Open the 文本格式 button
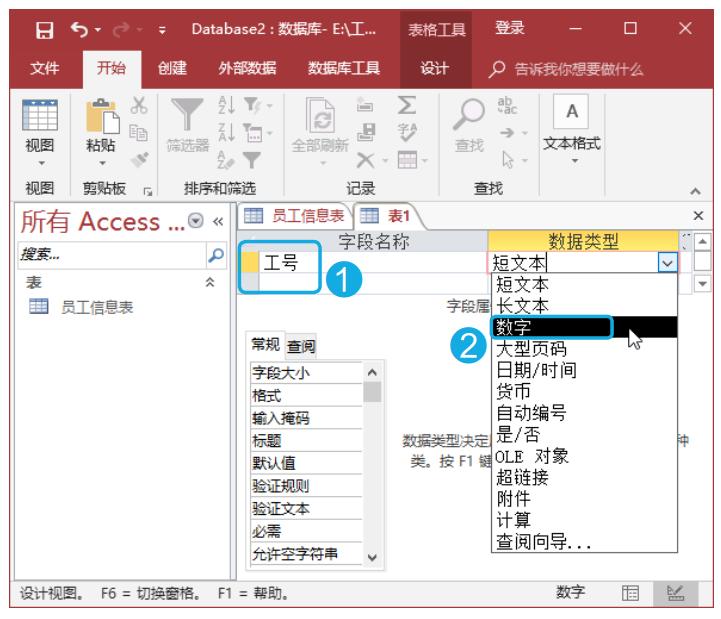Image resolution: width=721 pixels, height=619 pixels. tap(572, 129)
